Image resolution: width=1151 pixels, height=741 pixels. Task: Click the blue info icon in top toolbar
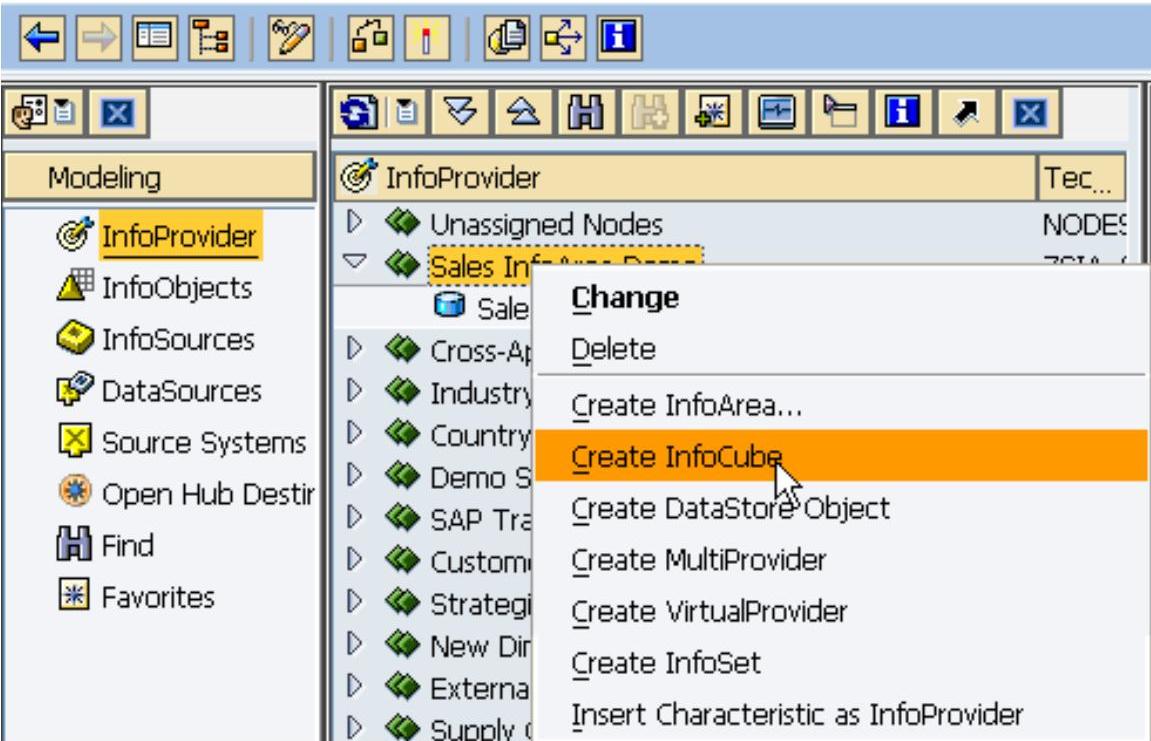click(x=618, y=41)
